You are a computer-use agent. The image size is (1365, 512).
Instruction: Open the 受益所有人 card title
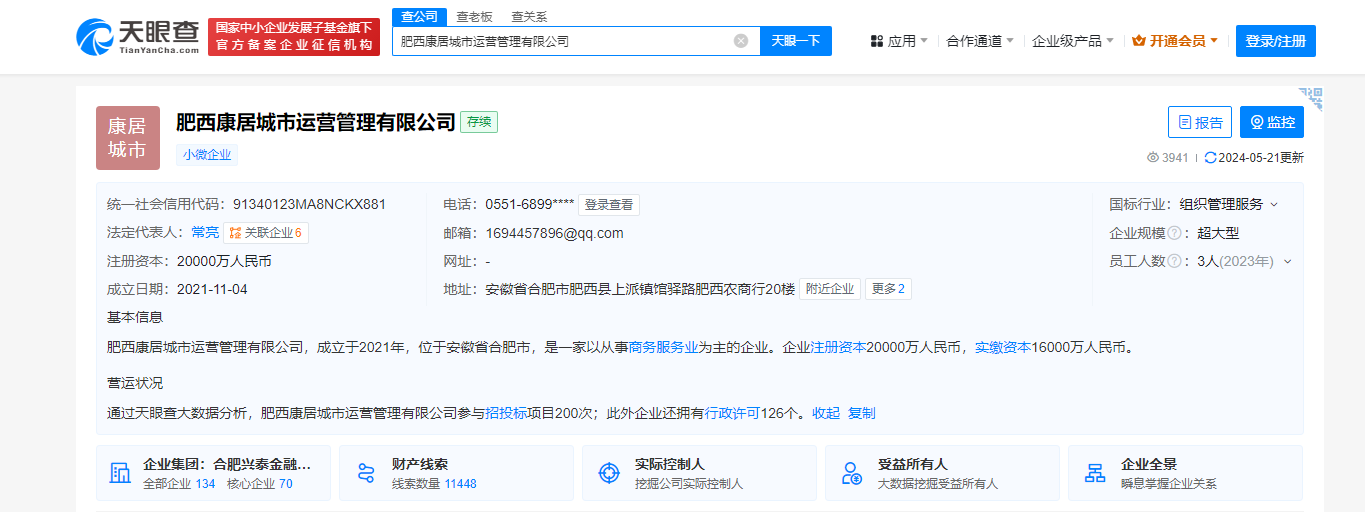(913, 464)
